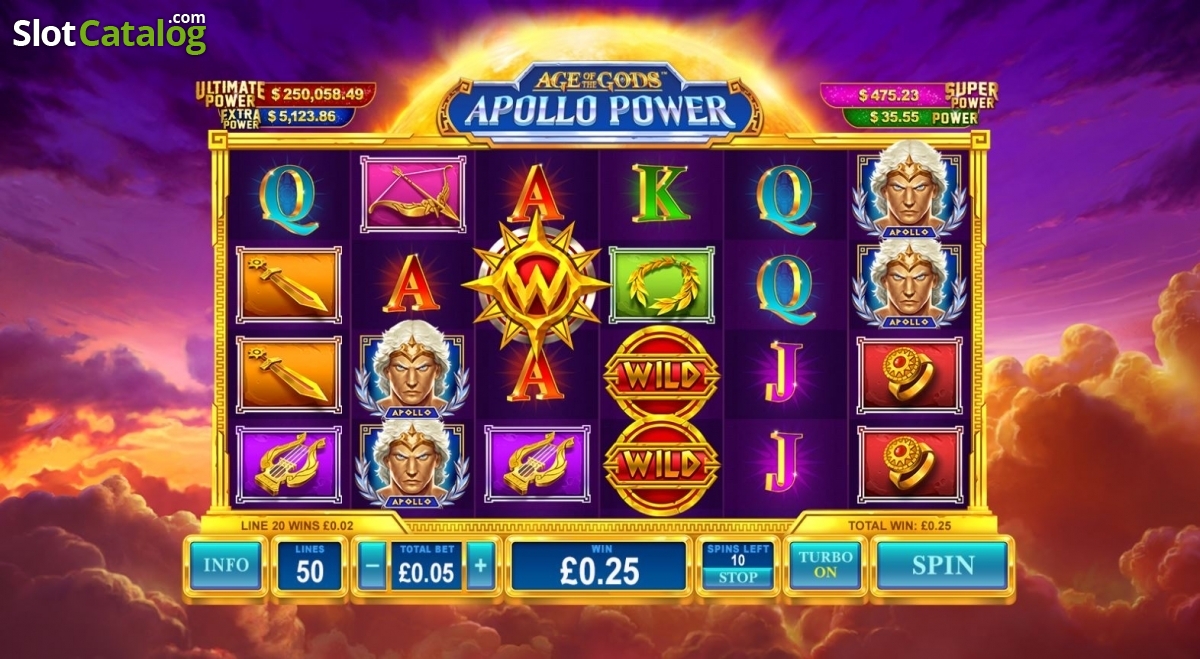1200x659 pixels.
Task: Increase total bet with plus button
Action: click(x=480, y=565)
